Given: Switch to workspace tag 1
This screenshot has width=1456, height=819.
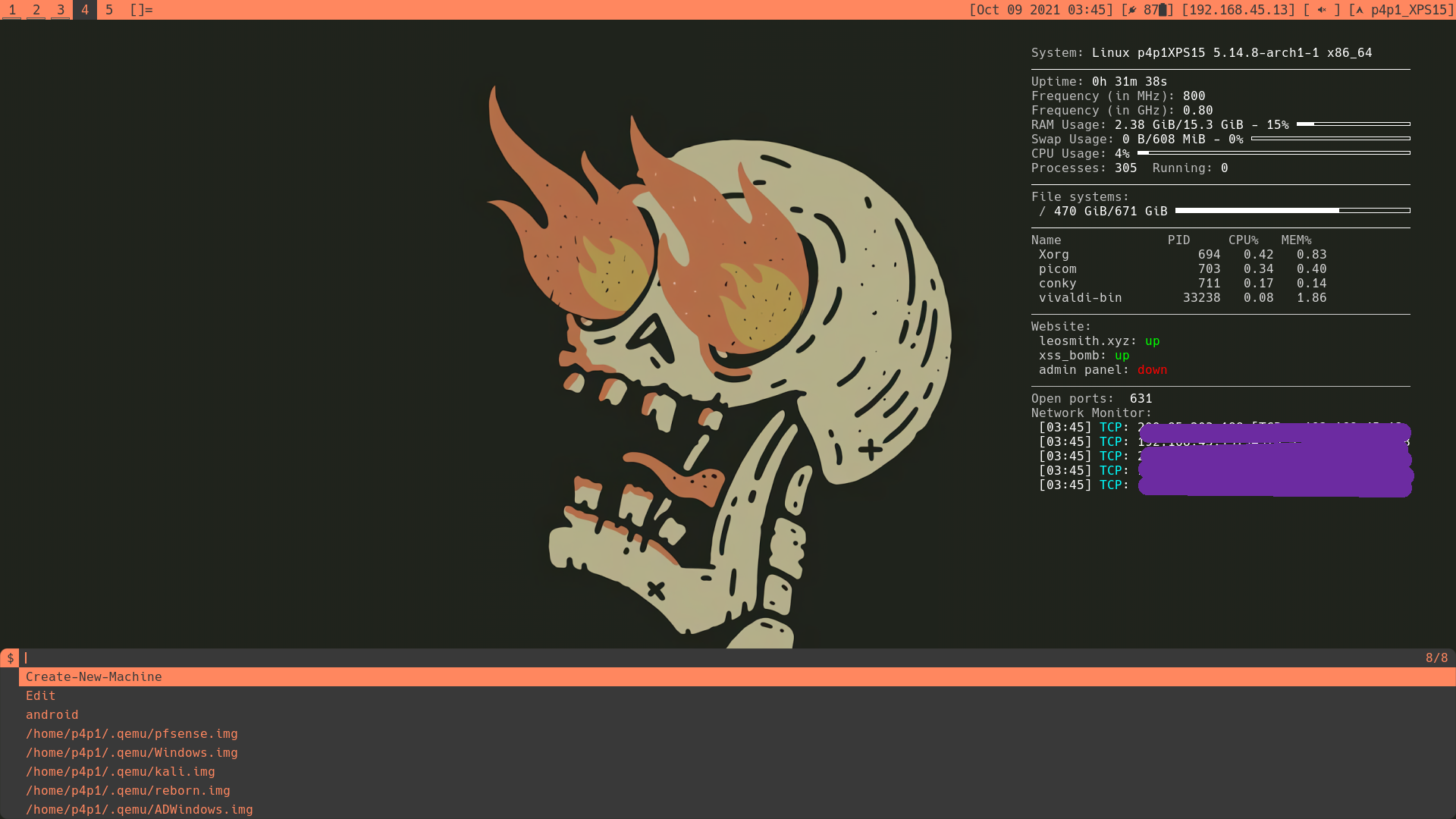Looking at the screenshot, I should (12, 10).
